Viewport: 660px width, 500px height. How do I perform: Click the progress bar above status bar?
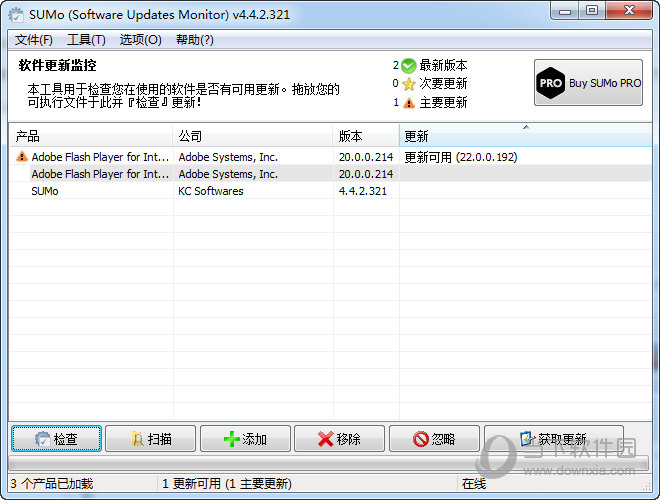coord(329,464)
